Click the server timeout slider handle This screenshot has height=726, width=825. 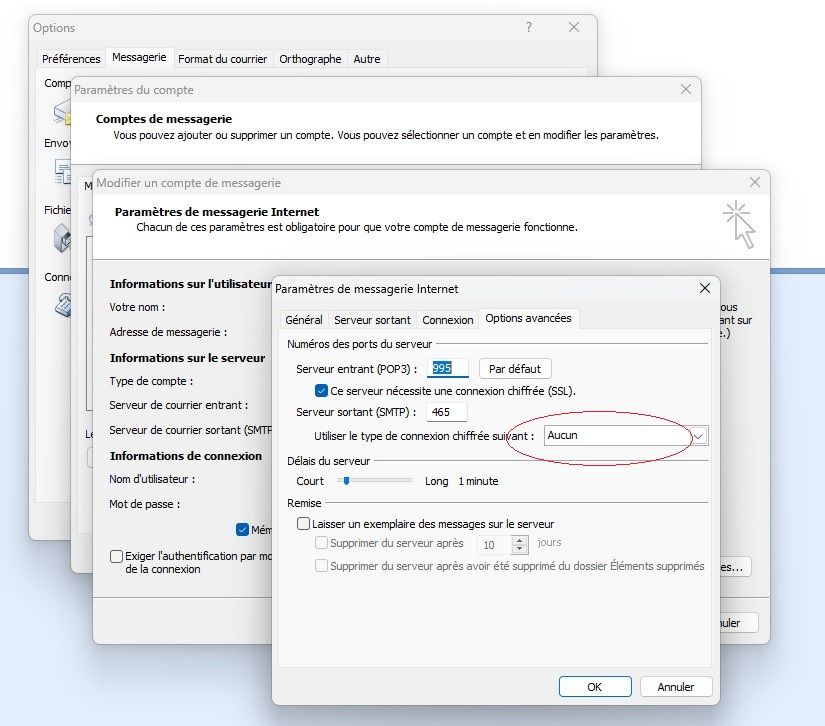coord(346,480)
